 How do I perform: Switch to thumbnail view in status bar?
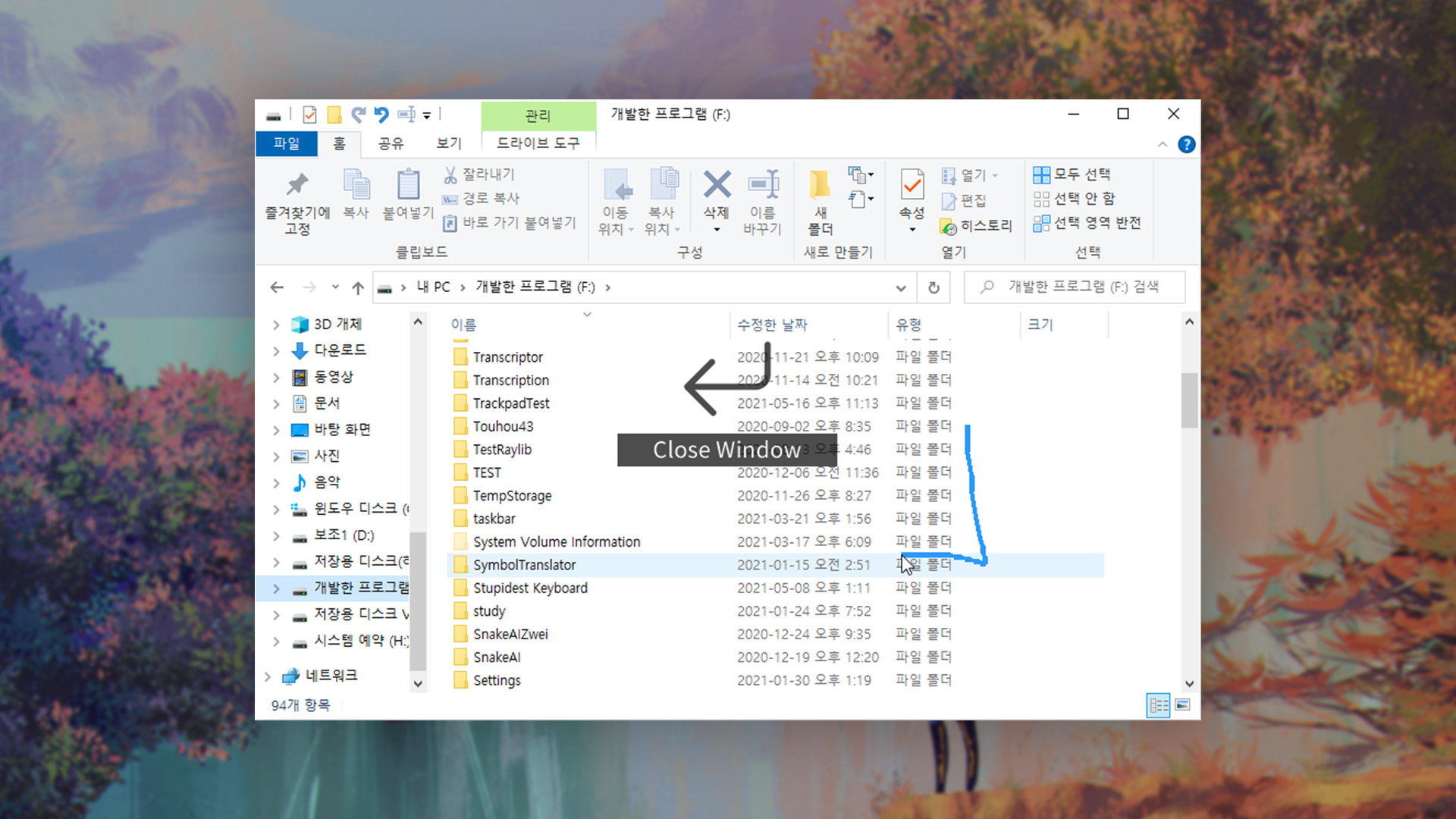[1183, 705]
